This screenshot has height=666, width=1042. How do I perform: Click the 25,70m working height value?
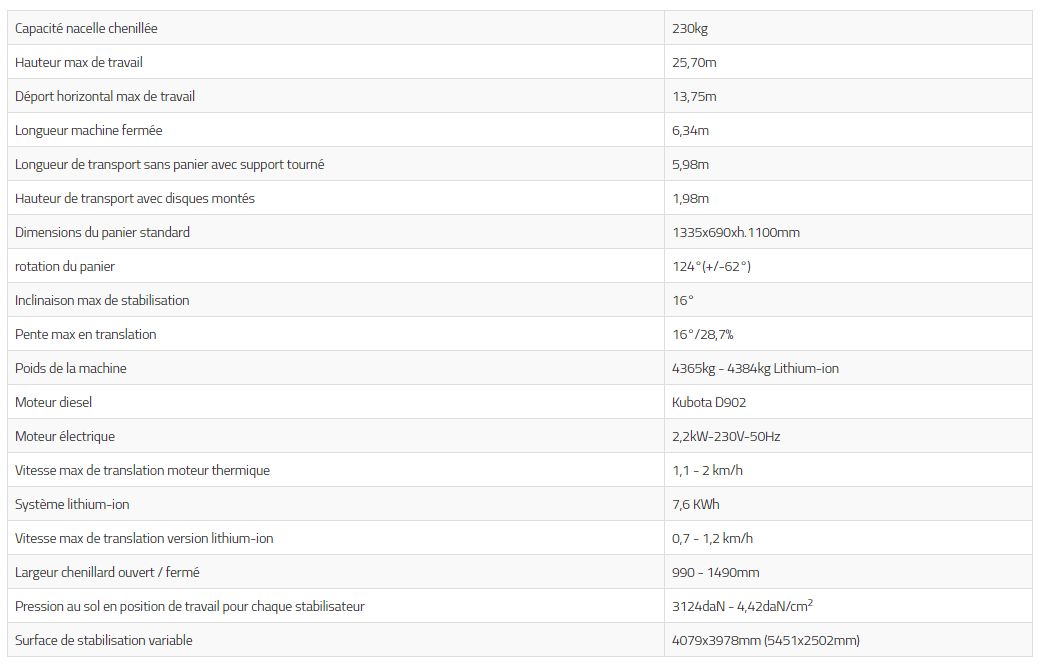coord(694,62)
